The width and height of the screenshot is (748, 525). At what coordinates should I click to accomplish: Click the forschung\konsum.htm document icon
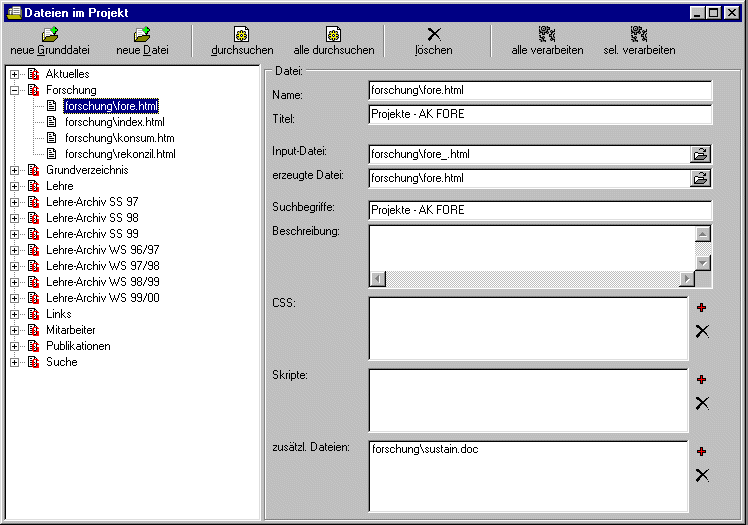coord(52,138)
